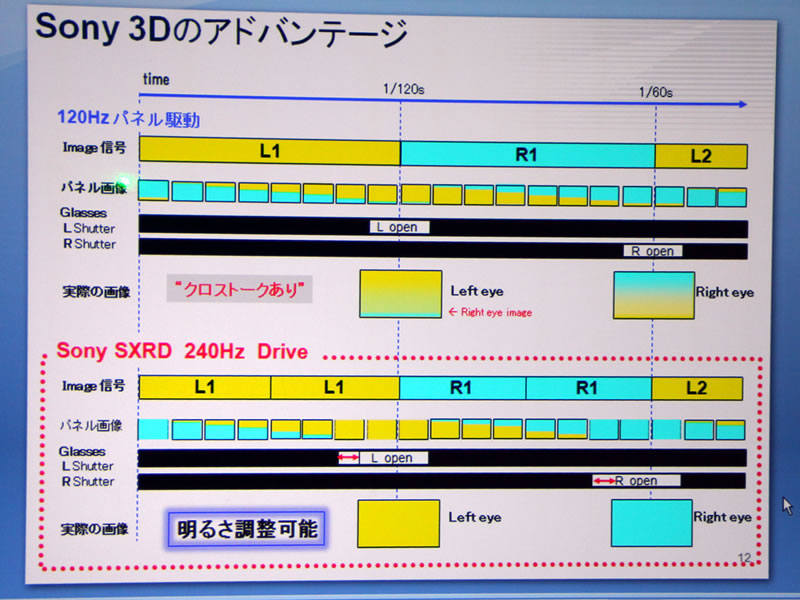Click the 'Left eye' label in 240Hz section
The width and height of the screenshot is (800, 600).
pyautogui.click(x=475, y=517)
